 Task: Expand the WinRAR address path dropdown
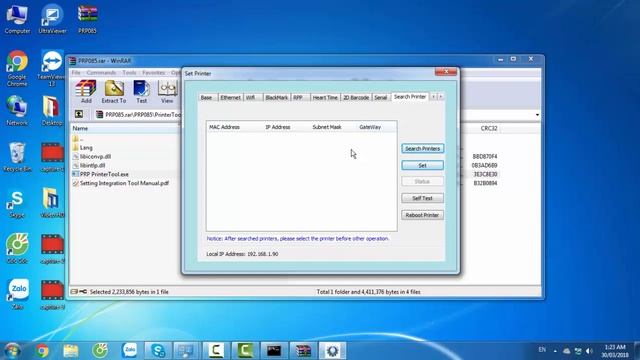[x=537, y=115]
